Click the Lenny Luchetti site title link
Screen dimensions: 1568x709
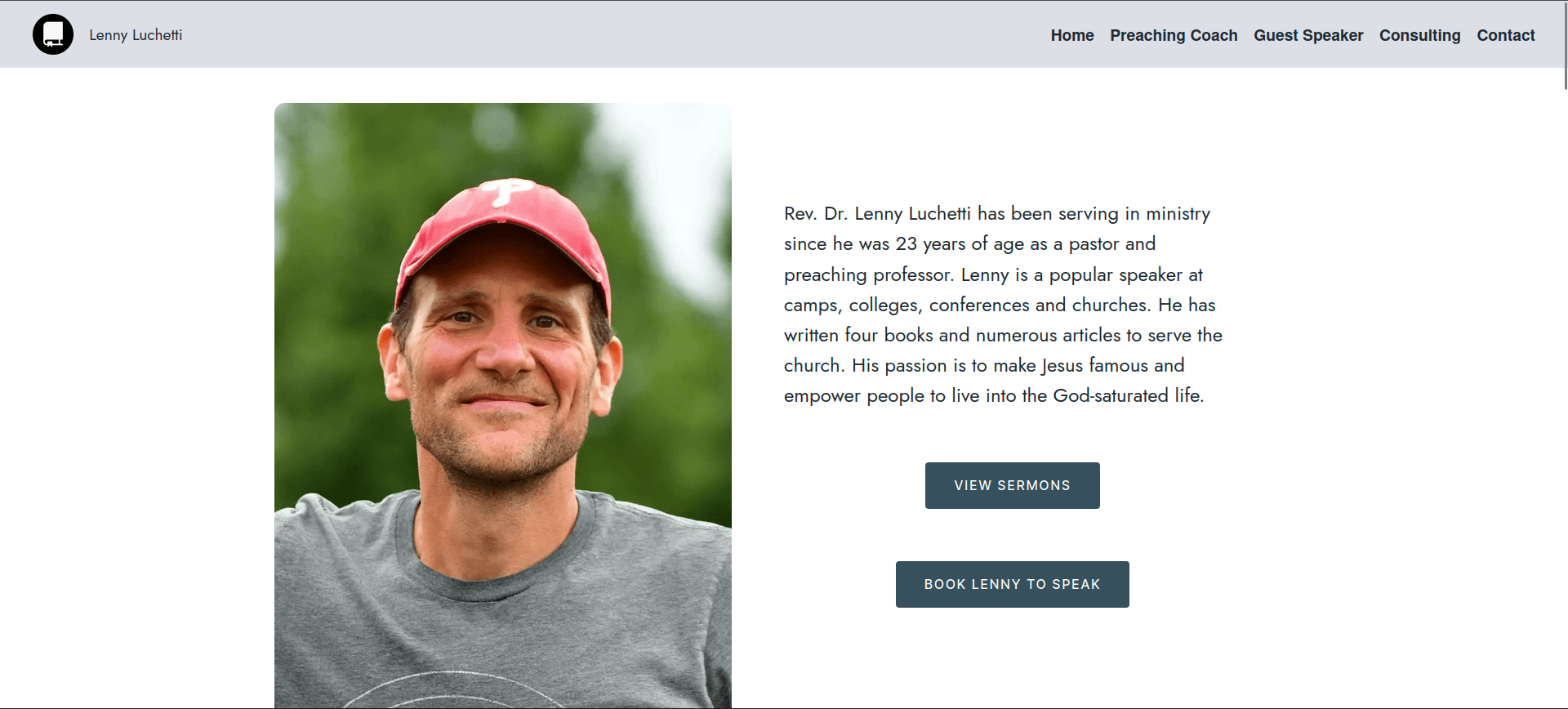click(136, 34)
